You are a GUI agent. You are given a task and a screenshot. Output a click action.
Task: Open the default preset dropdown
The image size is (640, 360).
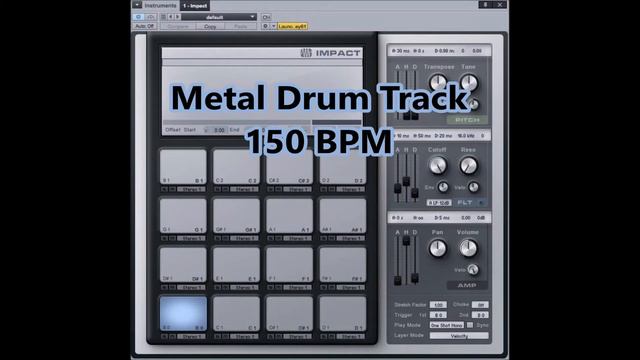[x=219, y=17]
